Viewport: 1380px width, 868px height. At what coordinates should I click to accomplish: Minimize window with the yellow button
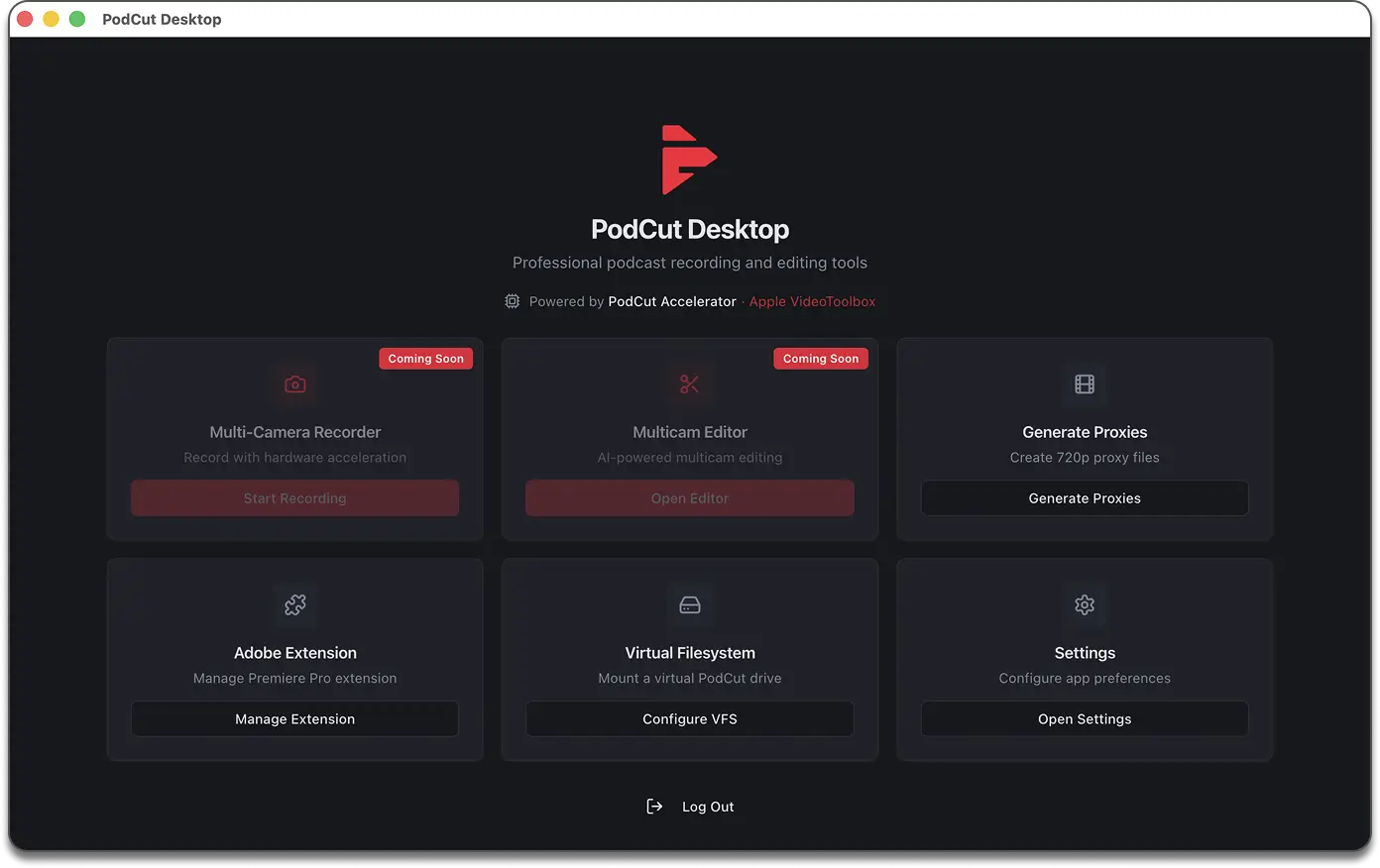tap(52, 19)
